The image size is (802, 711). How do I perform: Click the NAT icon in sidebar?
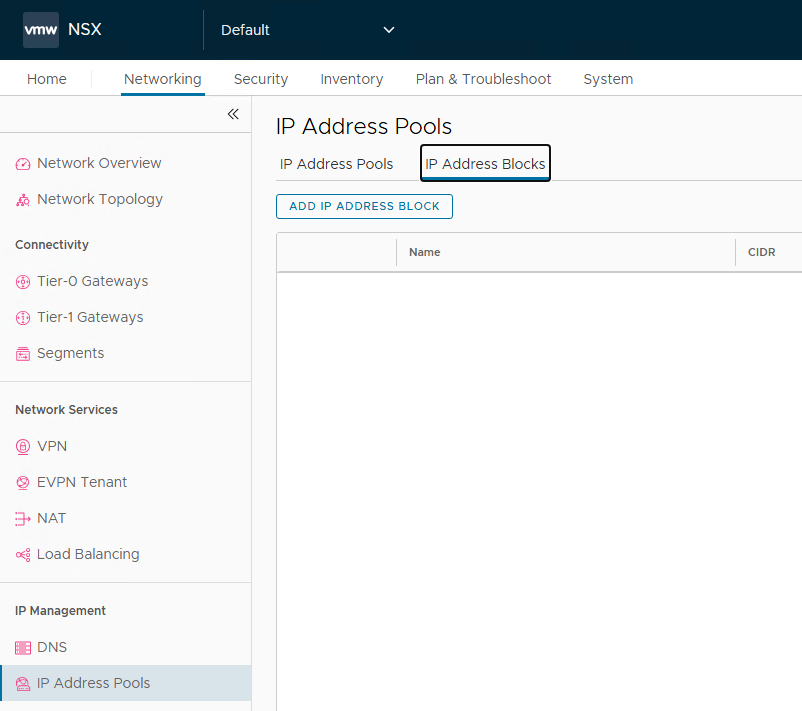[23, 519]
